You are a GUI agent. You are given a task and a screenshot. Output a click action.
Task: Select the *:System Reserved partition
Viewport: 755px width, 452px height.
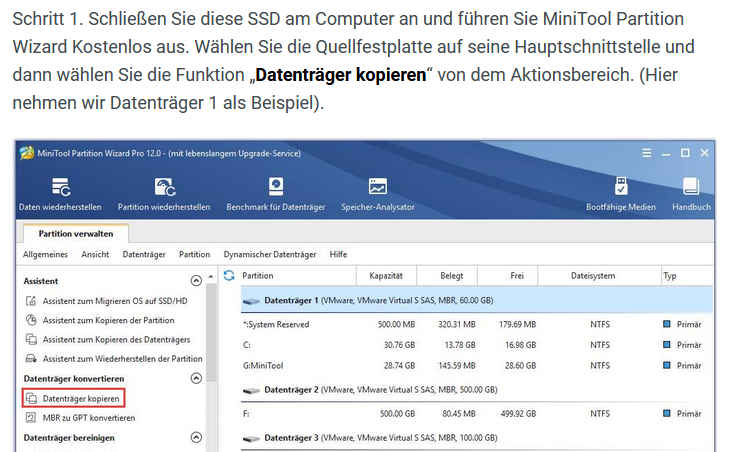pyautogui.click(x=477, y=324)
